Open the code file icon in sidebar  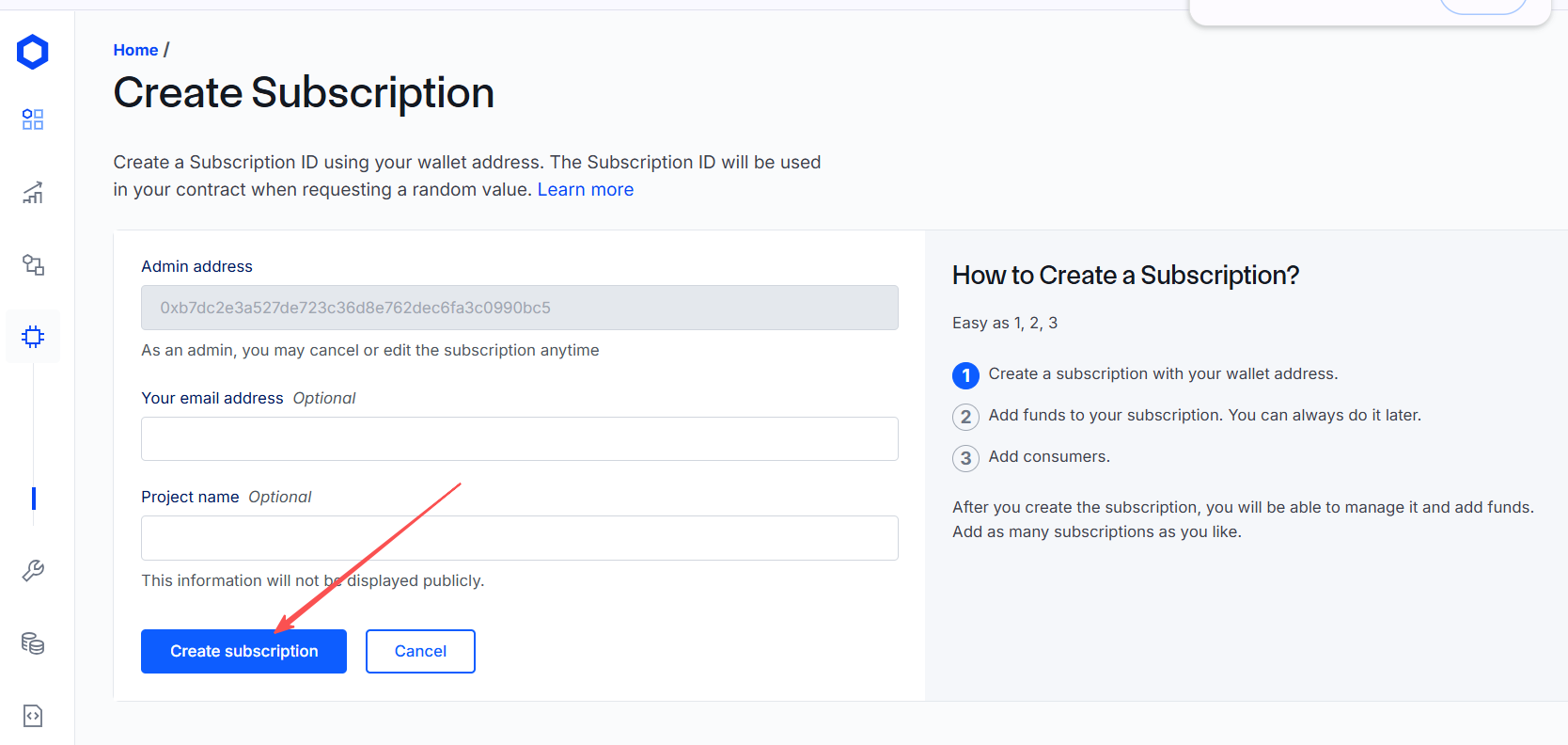point(33,716)
